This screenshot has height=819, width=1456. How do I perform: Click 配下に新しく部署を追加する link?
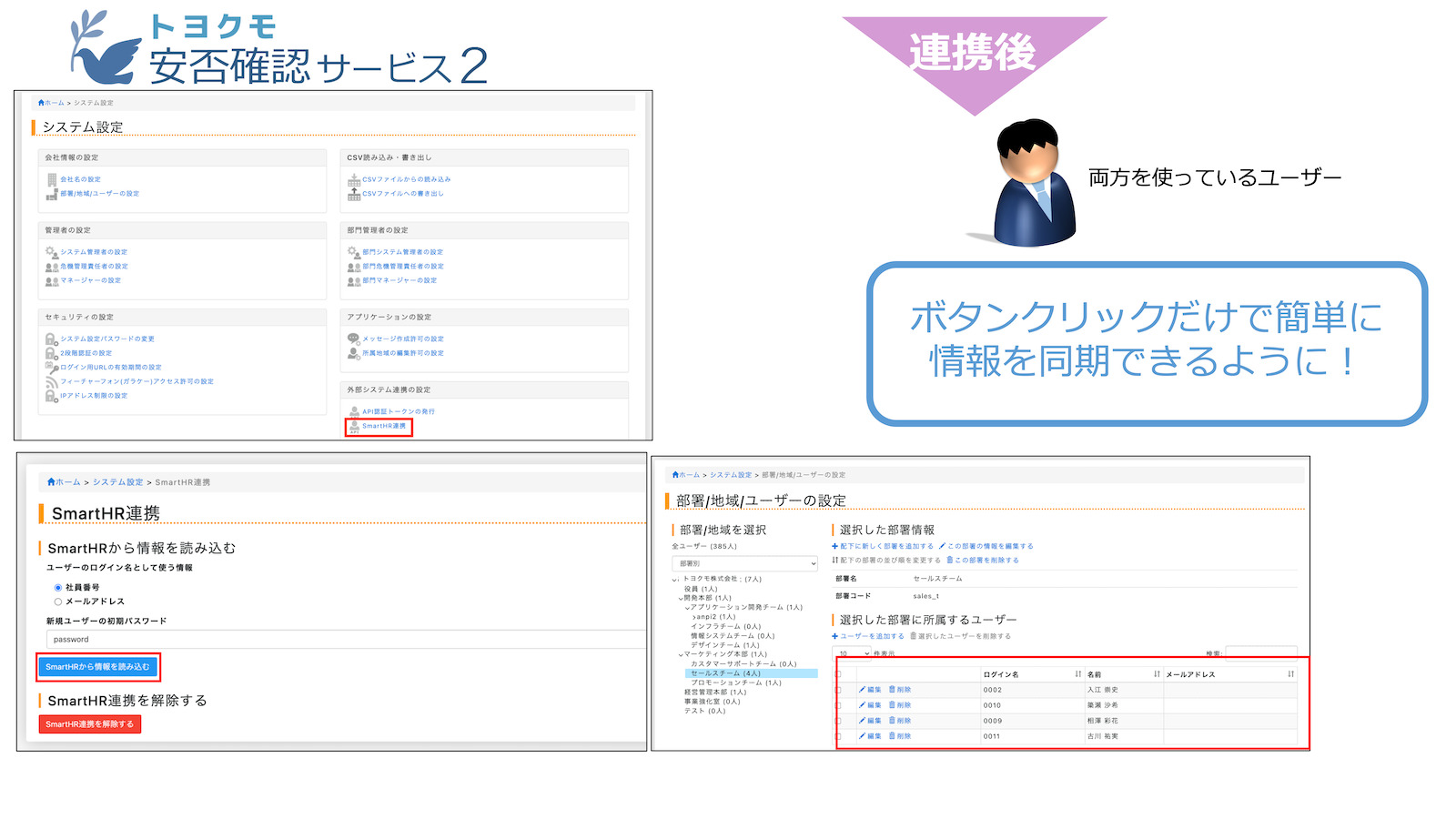[883, 546]
